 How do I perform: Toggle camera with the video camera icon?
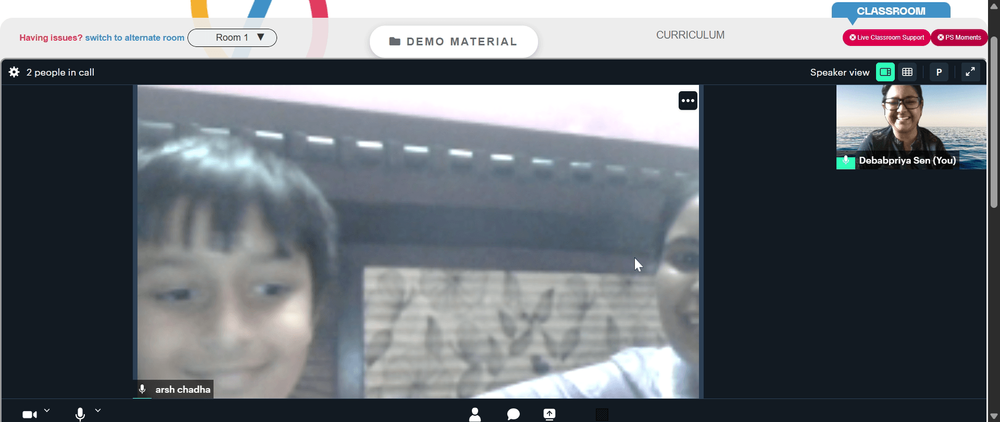[x=29, y=414]
